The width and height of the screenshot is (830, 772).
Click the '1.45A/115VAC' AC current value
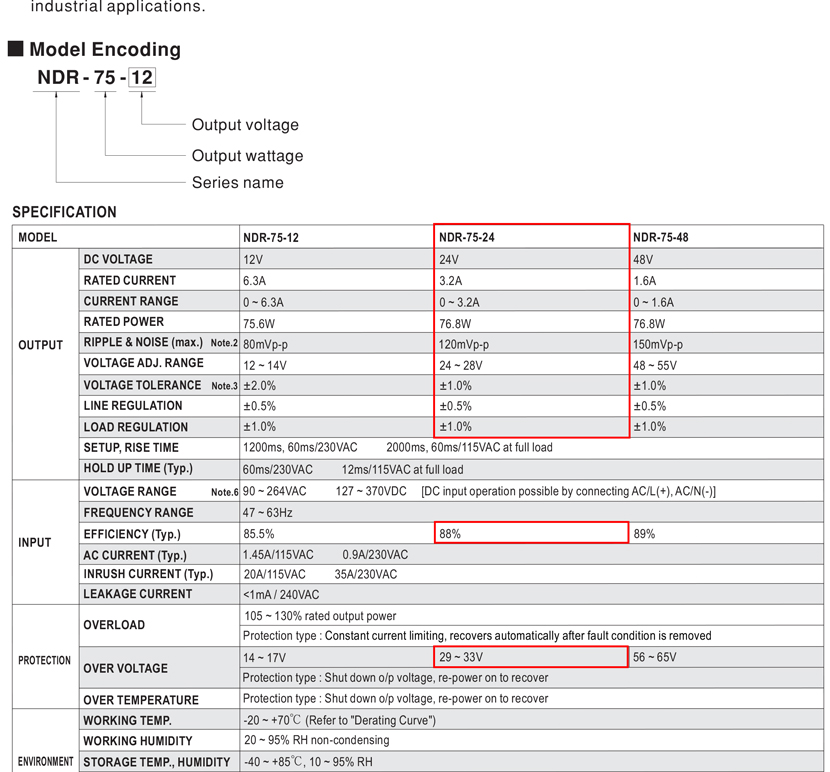point(278,555)
